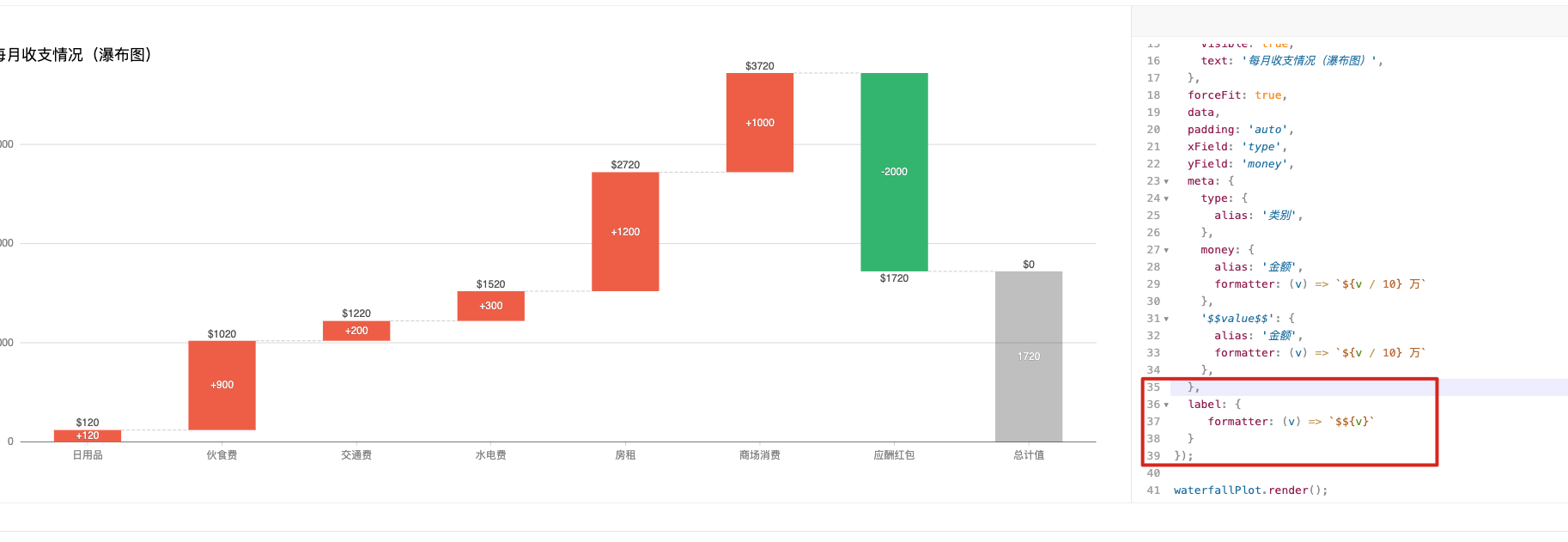Screen dimensions: 1568x542
Task: Click the 日用品 axis label
Action: (x=87, y=454)
